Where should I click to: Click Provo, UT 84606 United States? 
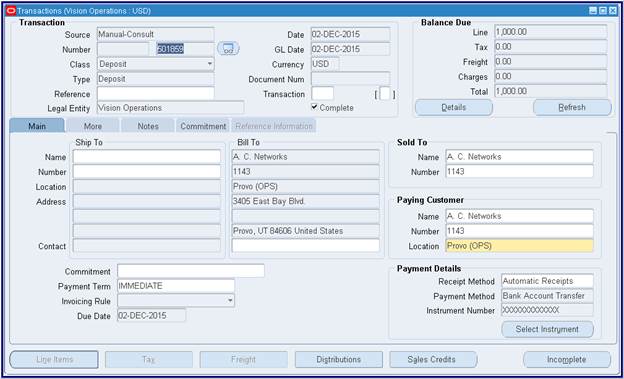(305, 231)
